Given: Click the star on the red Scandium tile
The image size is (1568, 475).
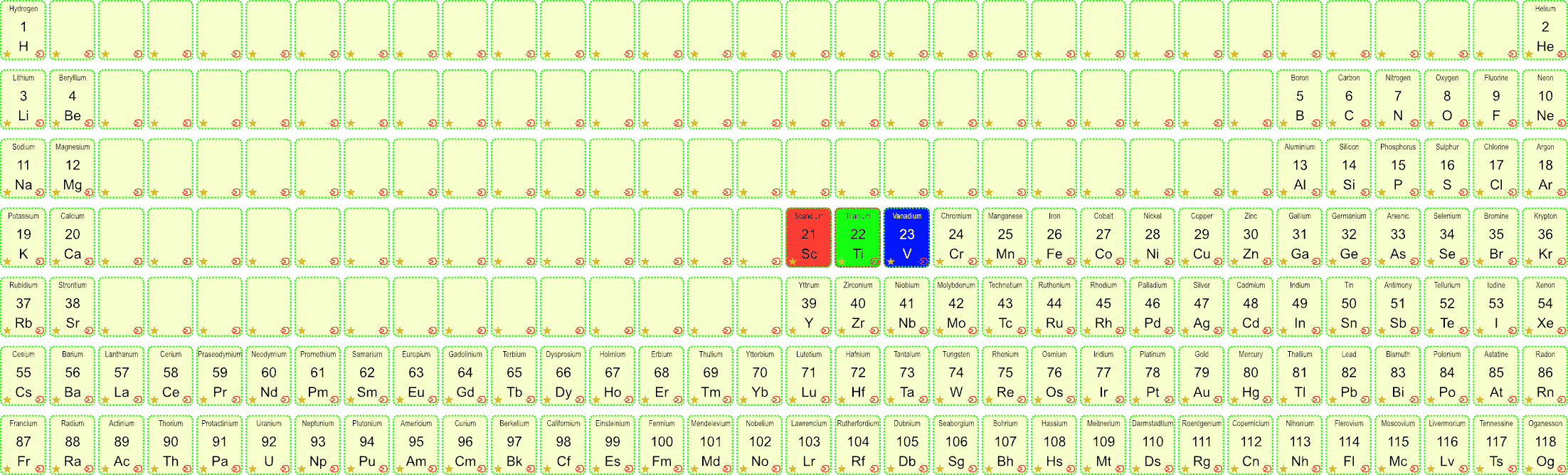Looking at the screenshot, I should (x=793, y=261).
